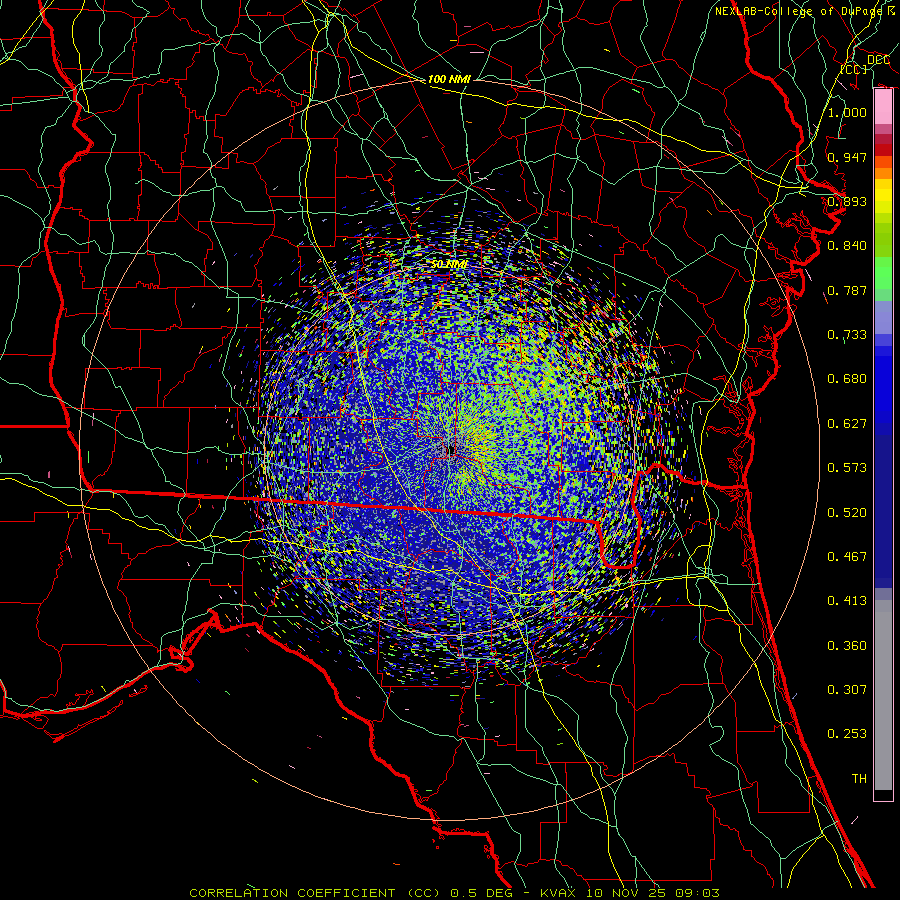Click the 50 NMI range ring label

tap(449, 264)
